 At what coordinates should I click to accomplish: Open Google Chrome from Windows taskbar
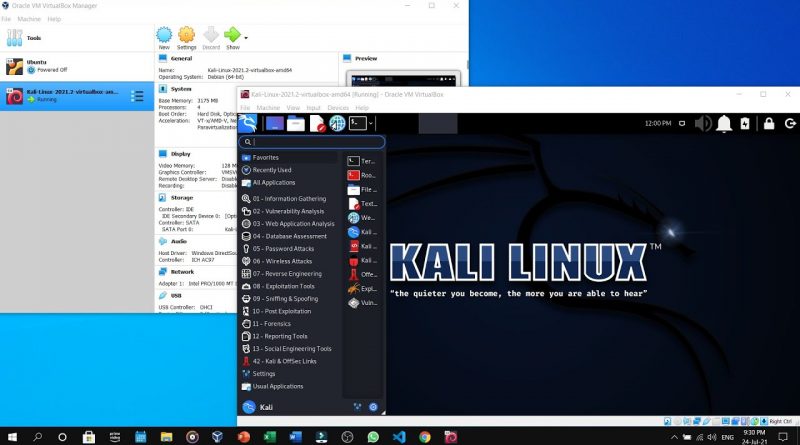coord(424,437)
